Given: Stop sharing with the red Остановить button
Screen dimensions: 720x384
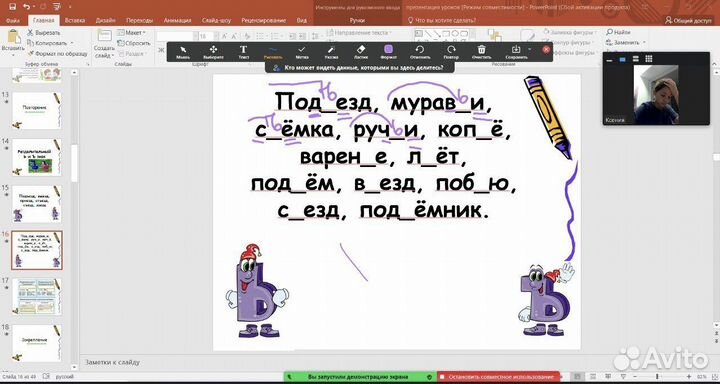Looking at the screenshot, I should (x=498, y=377).
